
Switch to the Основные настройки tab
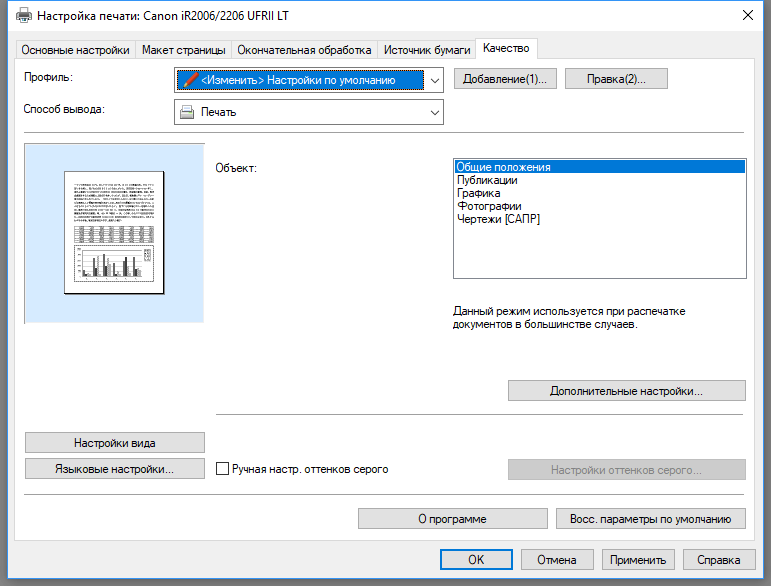tap(75, 50)
